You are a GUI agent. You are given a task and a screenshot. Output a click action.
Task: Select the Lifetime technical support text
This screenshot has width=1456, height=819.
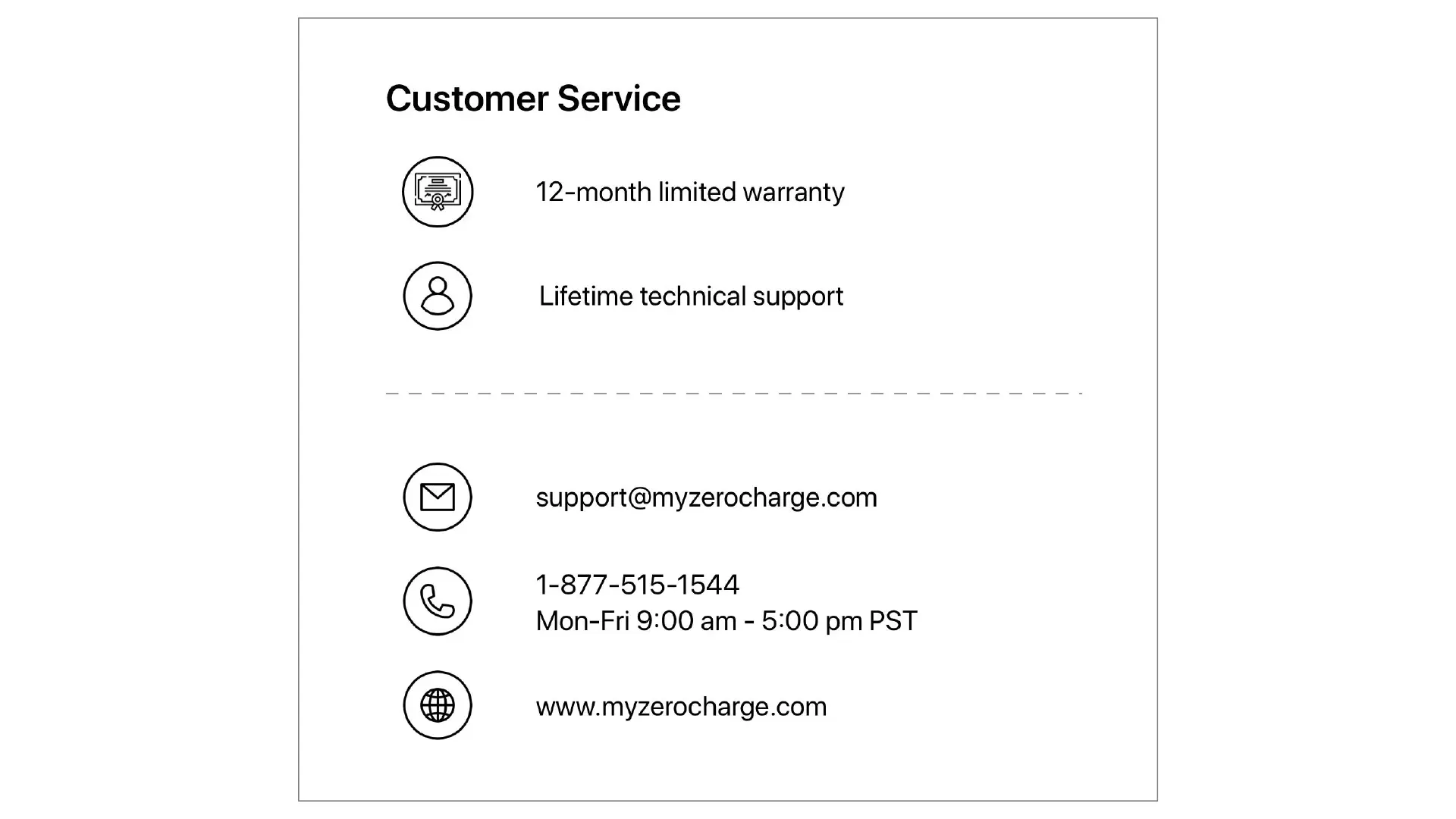coord(690,296)
